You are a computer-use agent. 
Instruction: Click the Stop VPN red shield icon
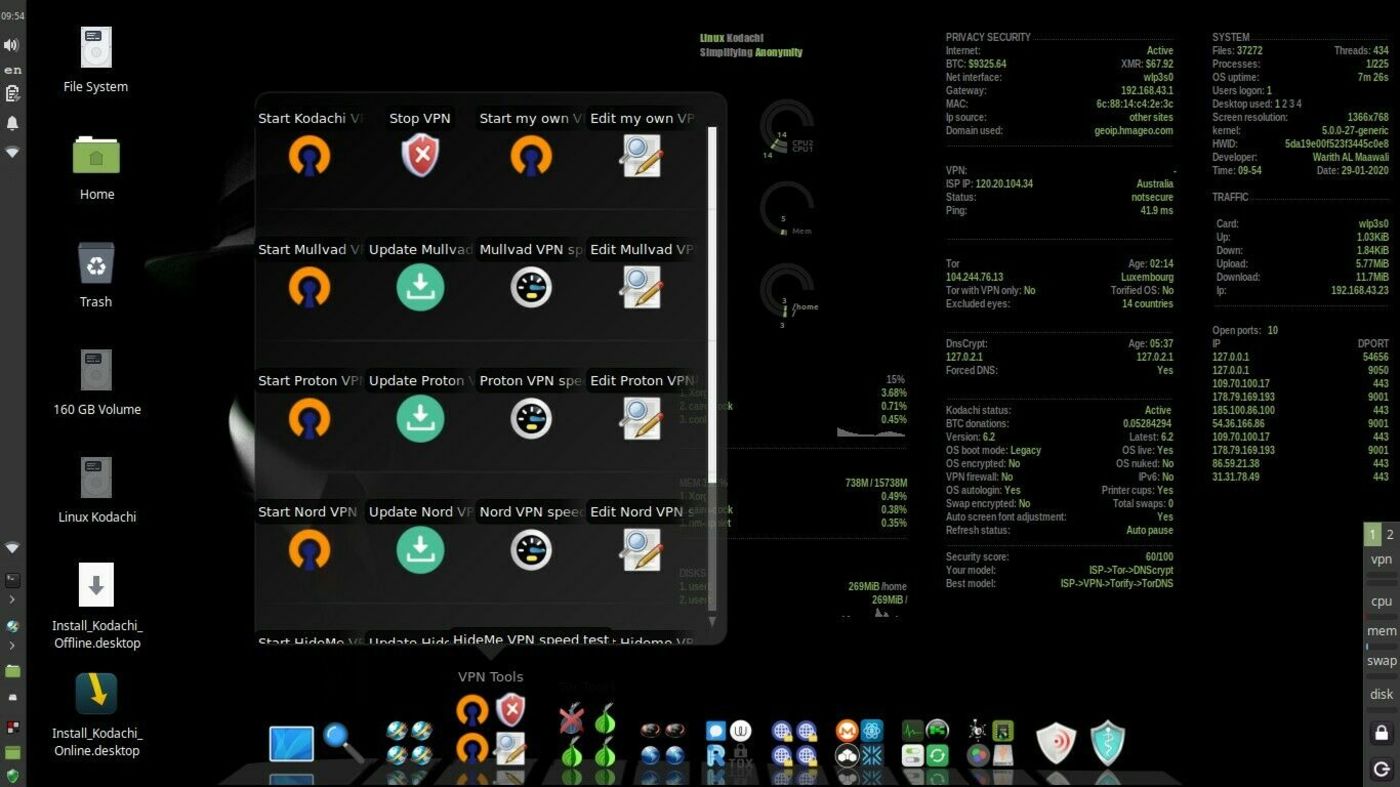[x=420, y=156]
